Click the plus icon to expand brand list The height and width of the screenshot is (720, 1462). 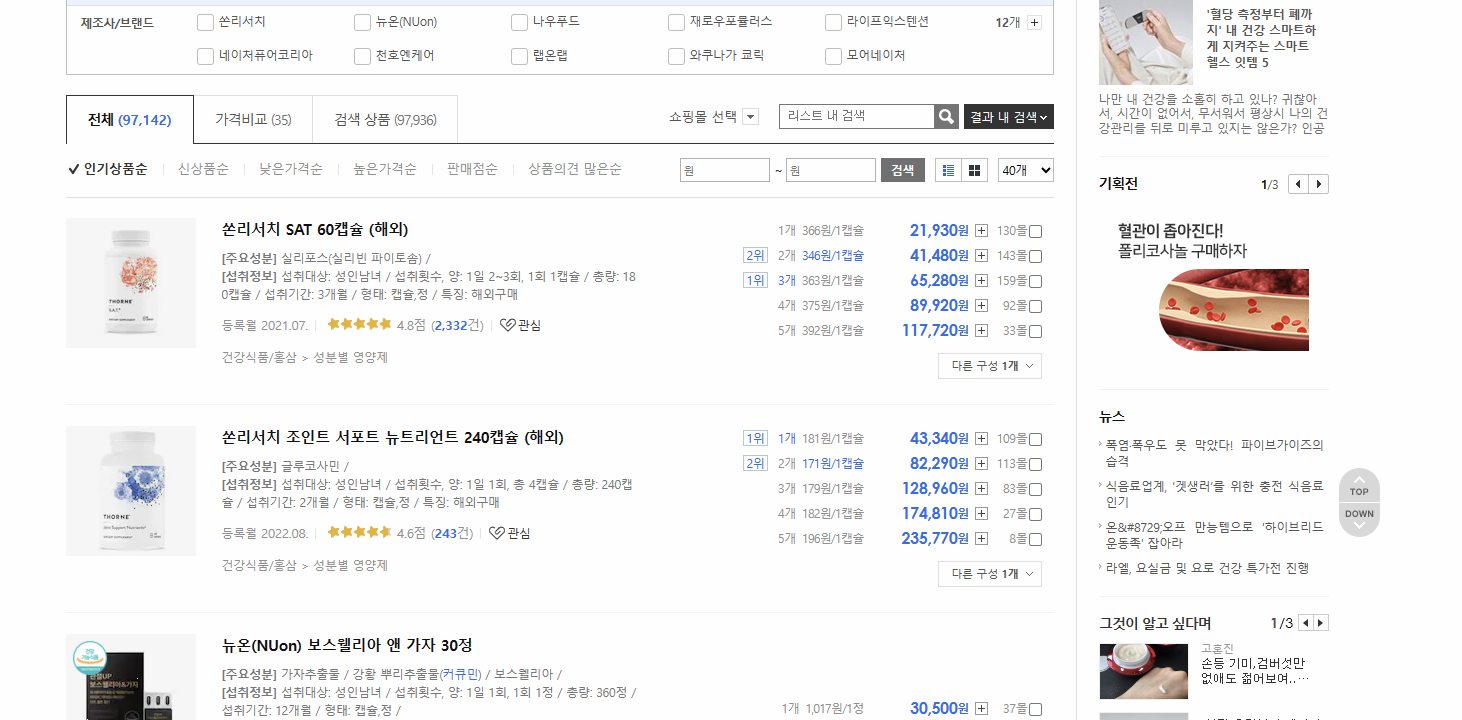point(1035,21)
